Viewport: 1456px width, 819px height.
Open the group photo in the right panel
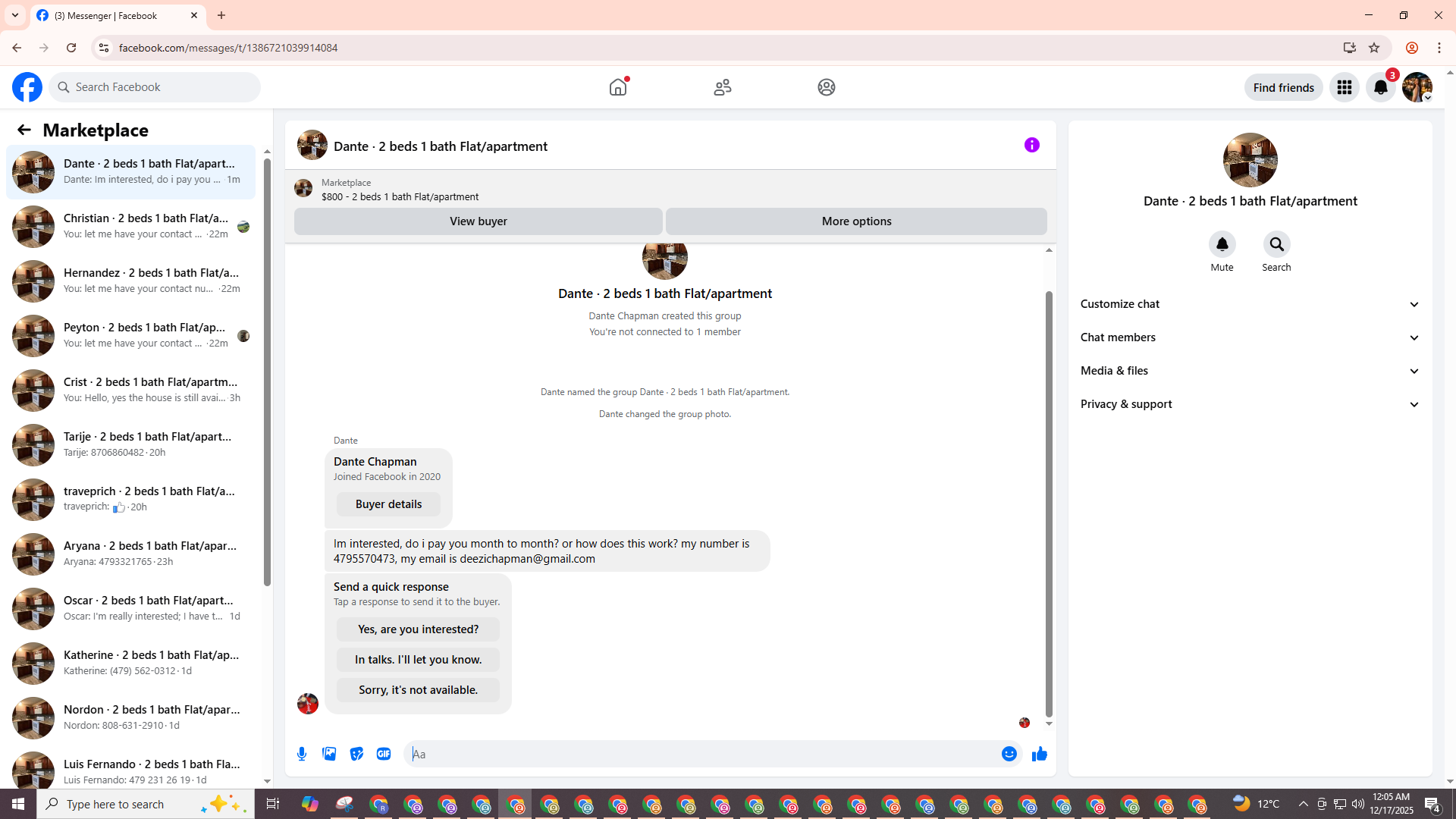pyautogui.click(x=1250, y=160)
